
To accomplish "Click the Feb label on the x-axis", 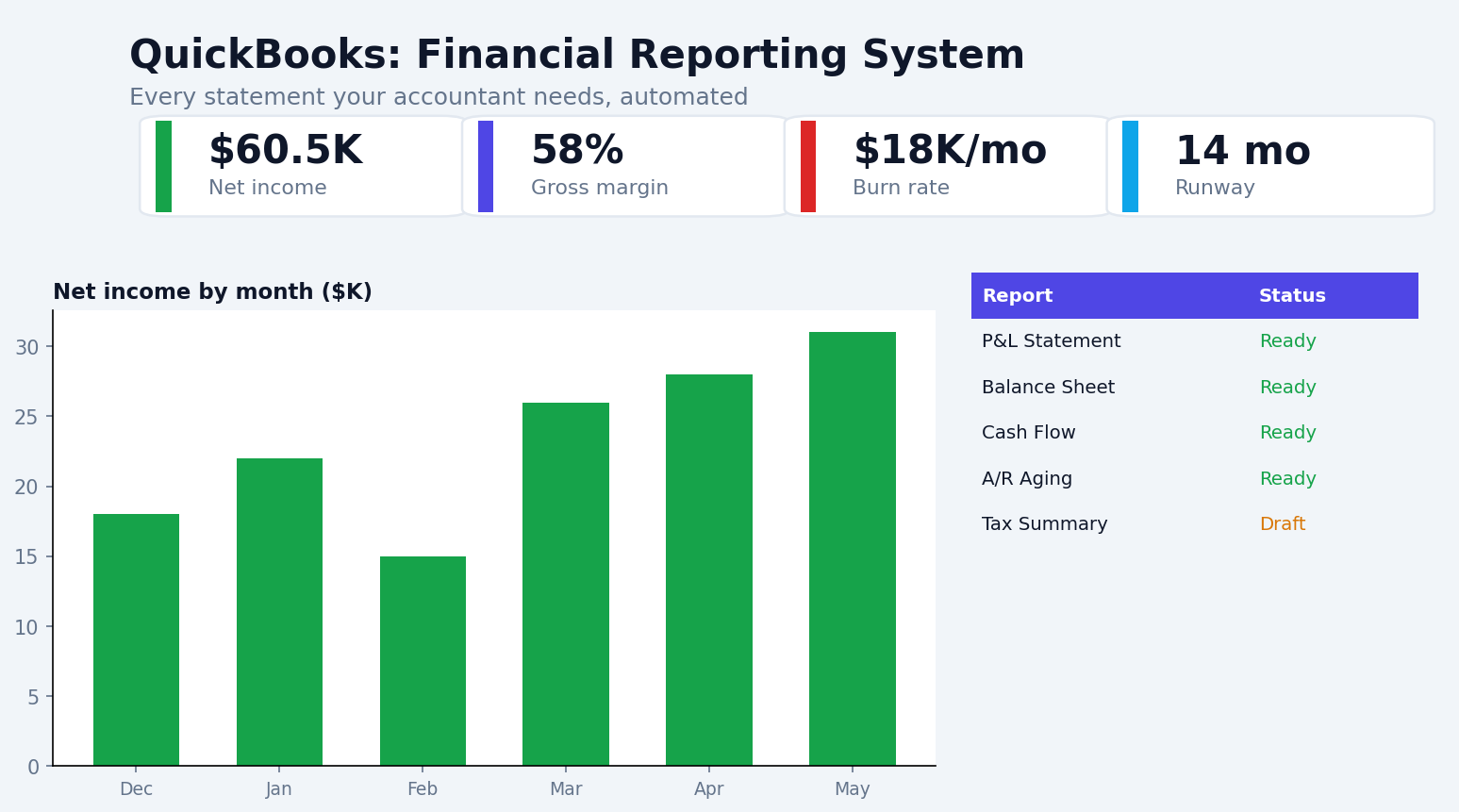I will click(x=423, y=789).
